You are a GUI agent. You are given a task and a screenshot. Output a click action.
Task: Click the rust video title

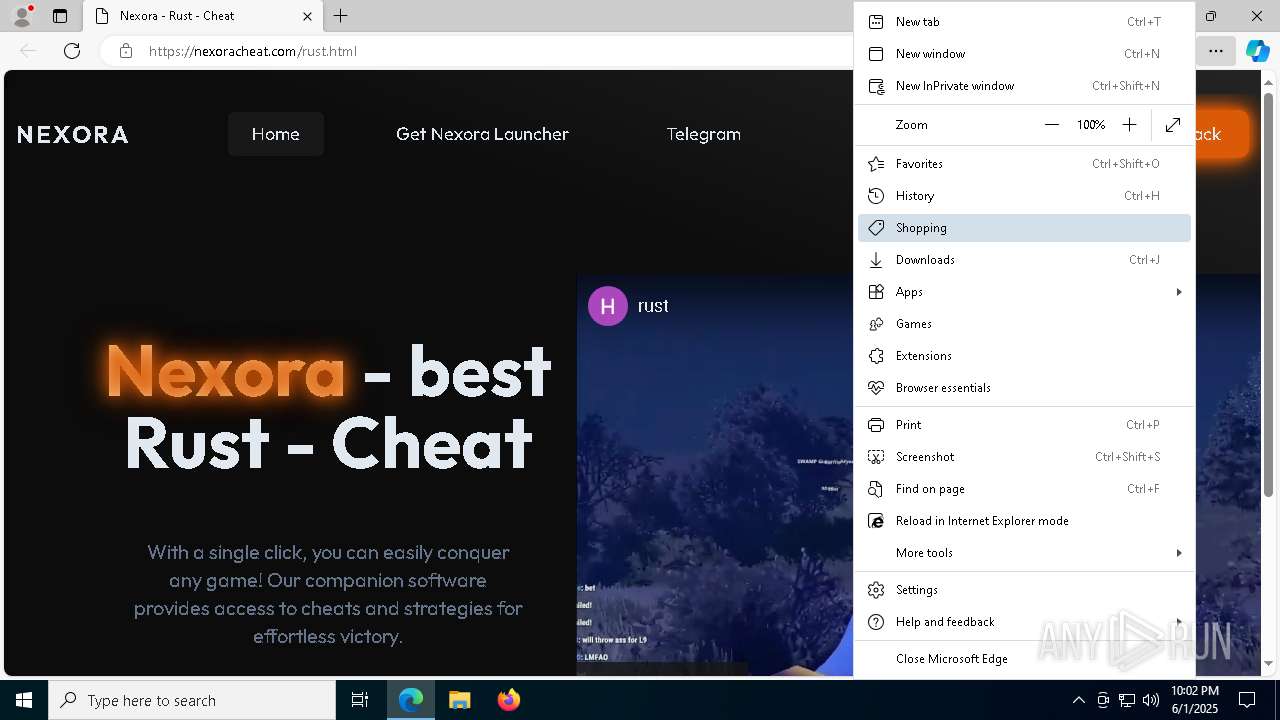653,306
